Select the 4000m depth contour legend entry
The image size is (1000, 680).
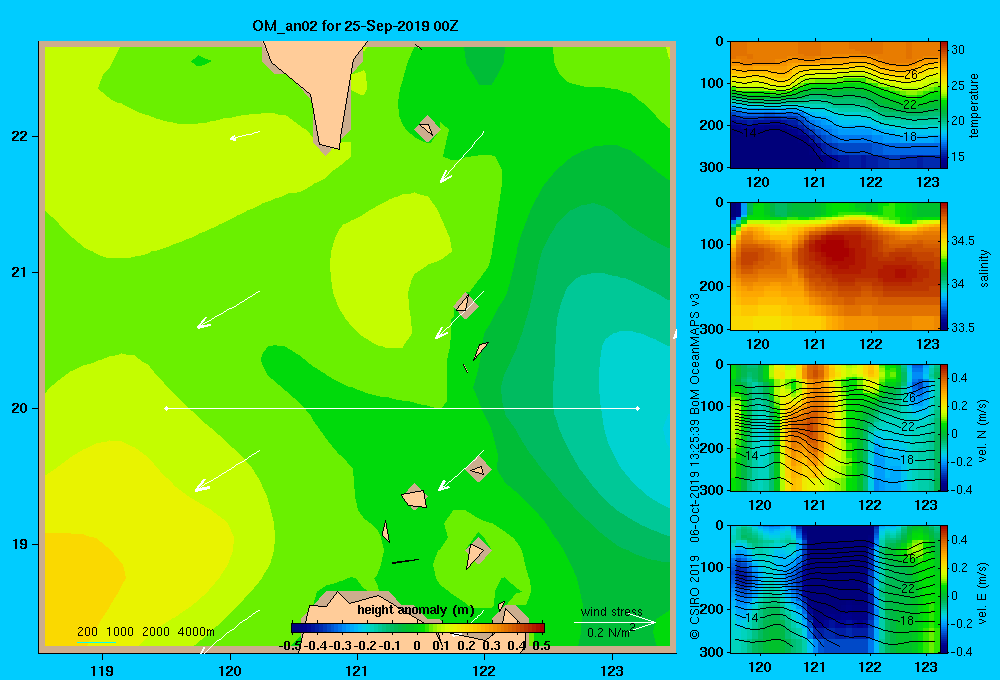(x=196, y=632)
